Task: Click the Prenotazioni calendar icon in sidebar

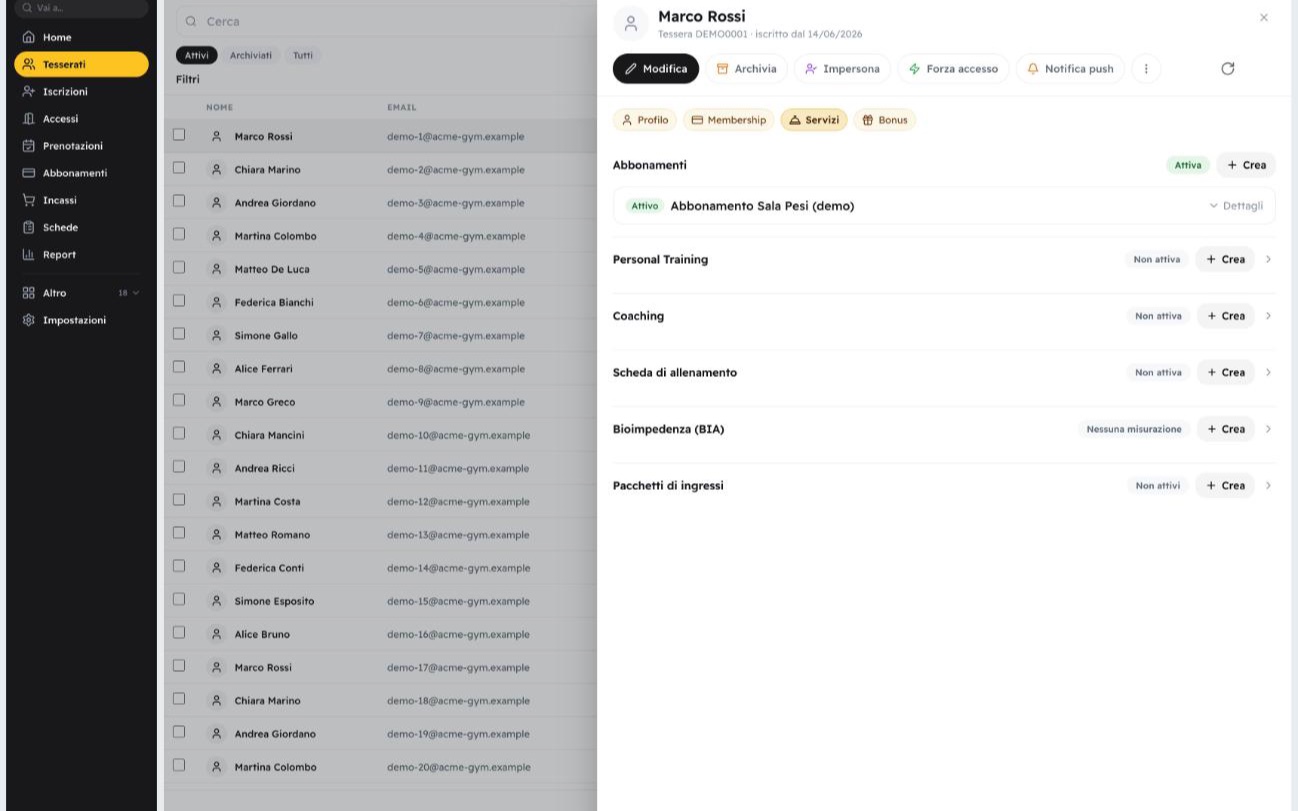Action: coord(29,145)
